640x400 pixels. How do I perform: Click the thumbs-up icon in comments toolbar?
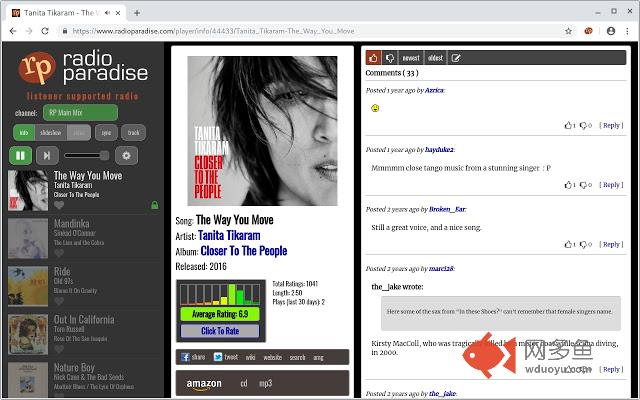pyautogui.click(x=373, y=58)
